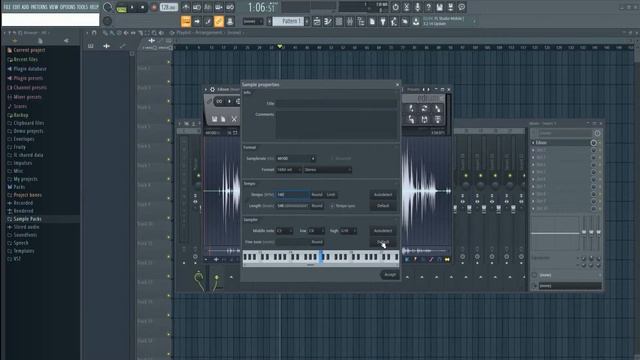The image size is (640, 360).
Task: Mute Track 1 via its green dot
Action: (x=169, y=62)
